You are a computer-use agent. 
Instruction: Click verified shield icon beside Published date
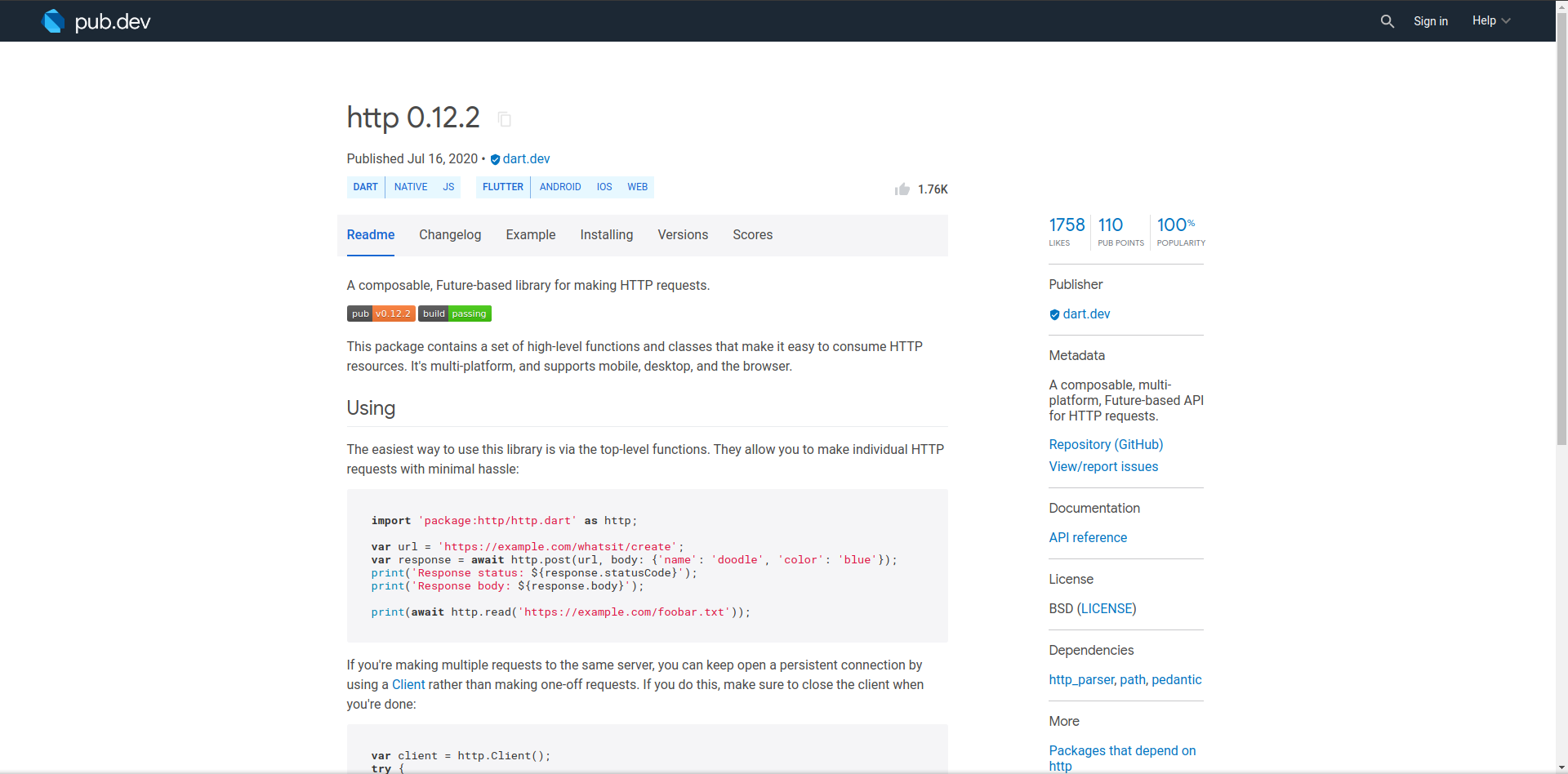coord(495,160)
